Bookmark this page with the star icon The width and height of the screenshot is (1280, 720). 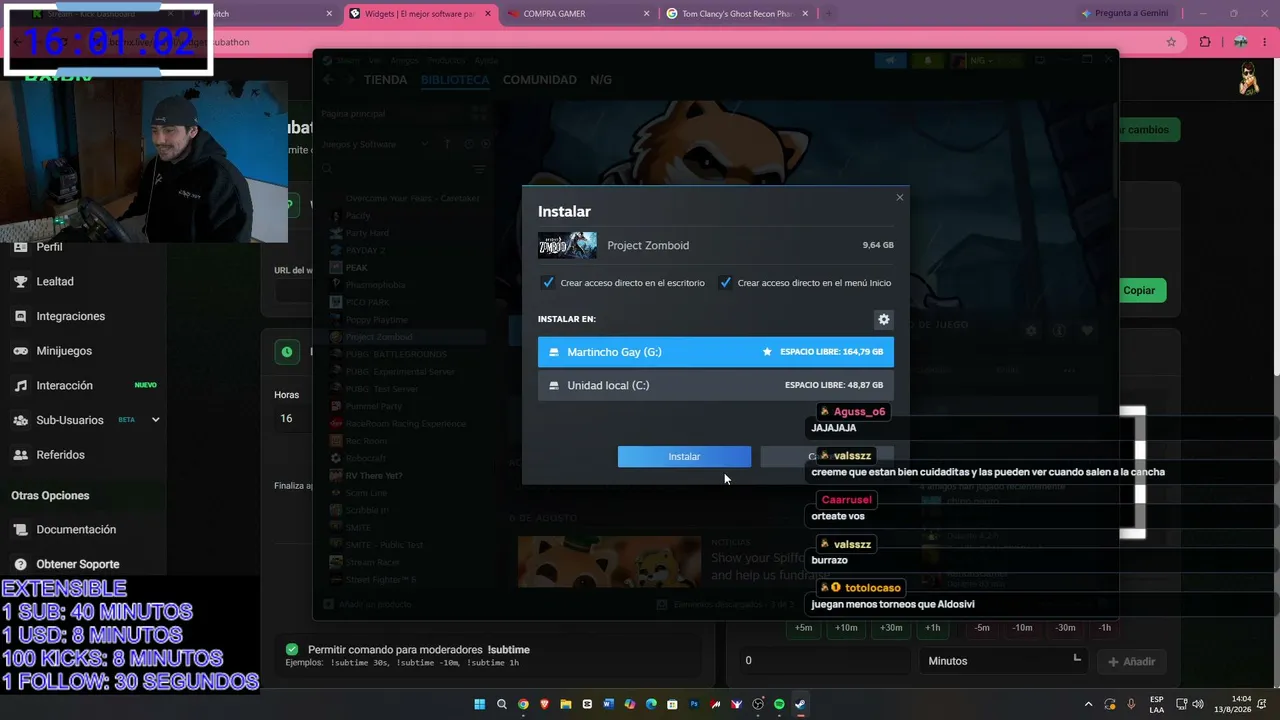1171,42
